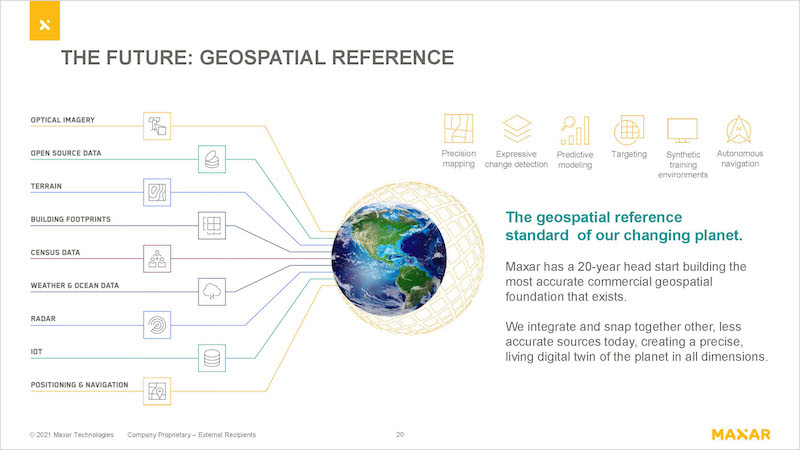Click the 'OPTICAL IMAGERY' label
The width and height of the screenshot is (800, 450).
63,120
